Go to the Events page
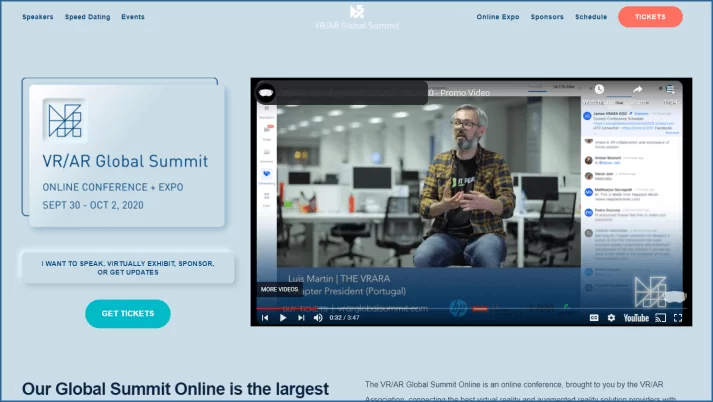The width and height of the screenshot is (713, 402). pos(133,17)
